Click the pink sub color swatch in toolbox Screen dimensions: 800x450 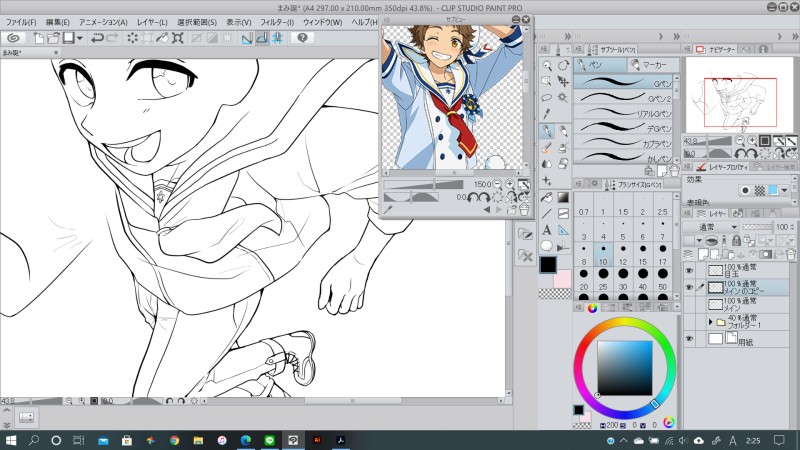click(563, 279)
